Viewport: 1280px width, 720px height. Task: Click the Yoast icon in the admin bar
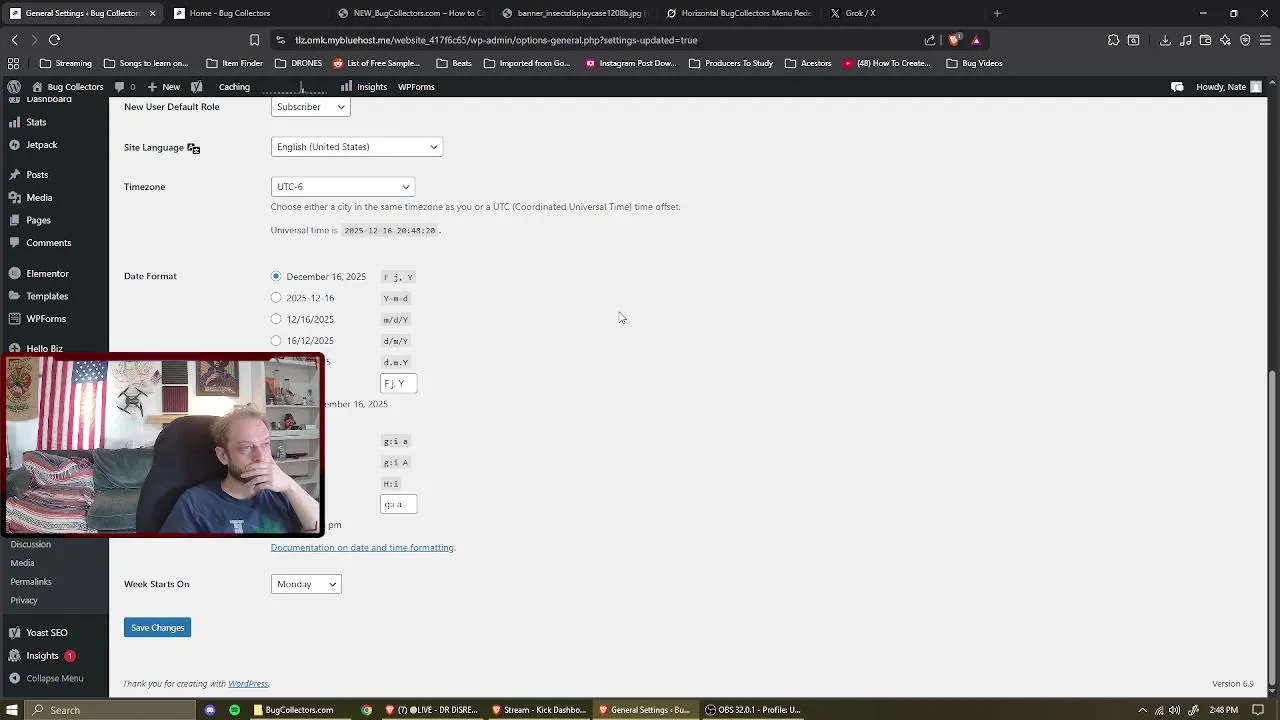(196, 87)
